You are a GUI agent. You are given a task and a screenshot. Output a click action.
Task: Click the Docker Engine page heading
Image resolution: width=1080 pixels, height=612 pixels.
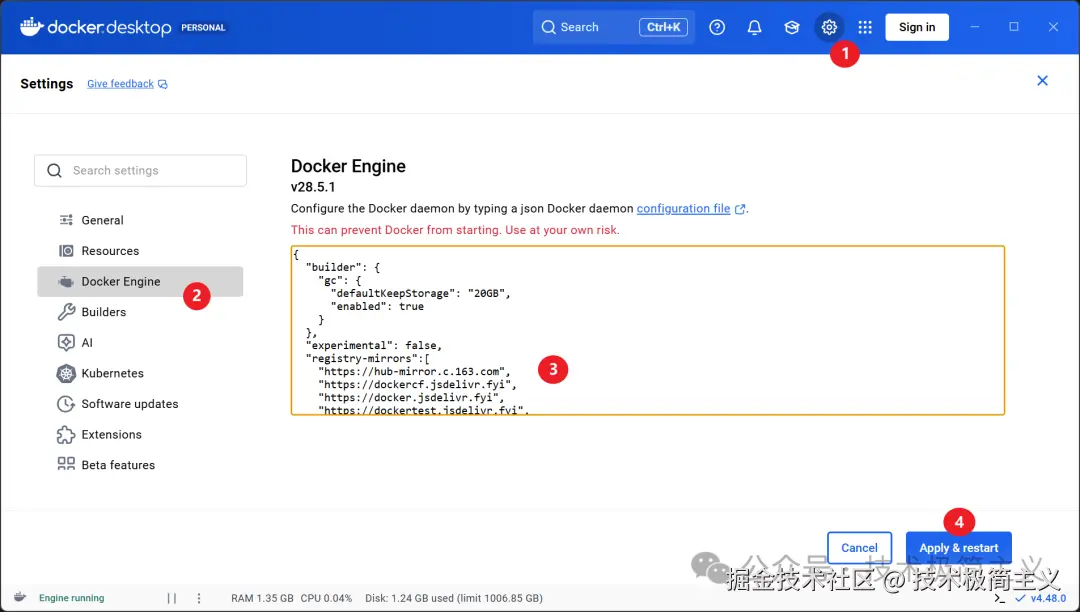(x=349, y=166)
